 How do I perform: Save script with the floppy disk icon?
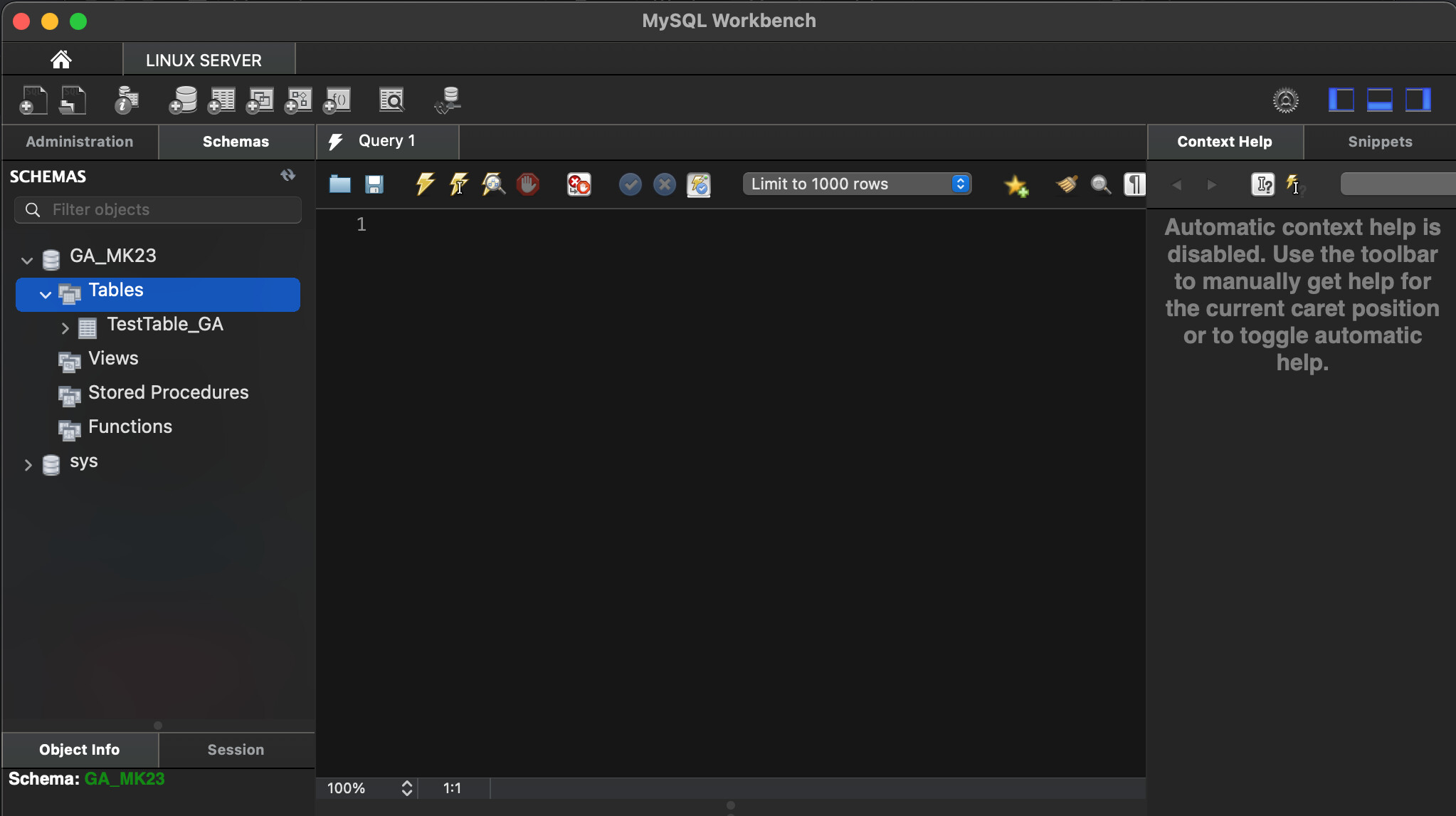(374, 184)
